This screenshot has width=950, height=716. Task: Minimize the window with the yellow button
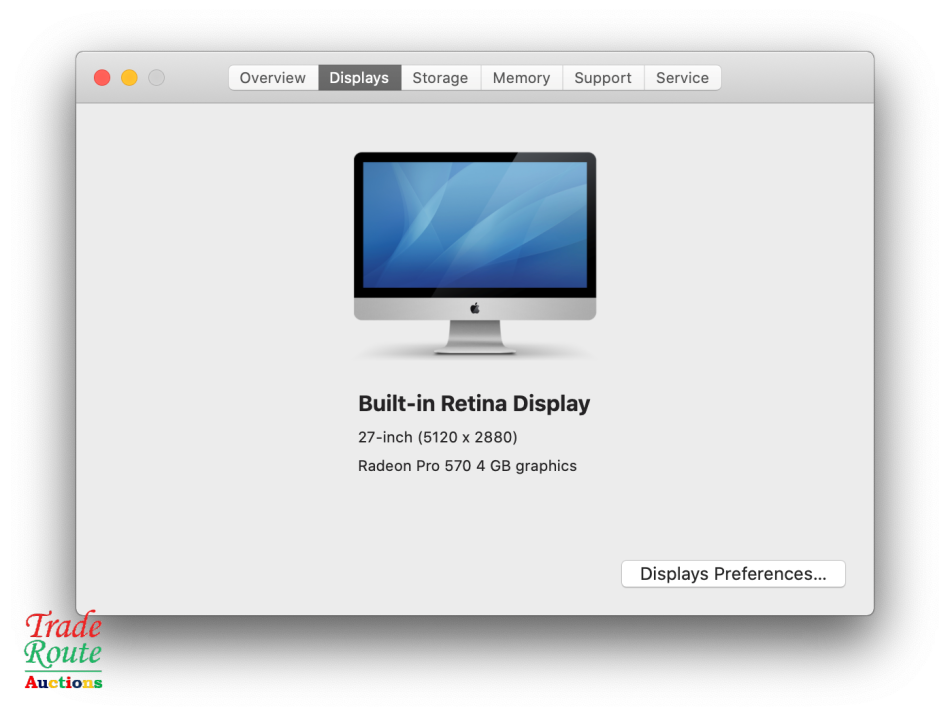[x=129, y=77]
